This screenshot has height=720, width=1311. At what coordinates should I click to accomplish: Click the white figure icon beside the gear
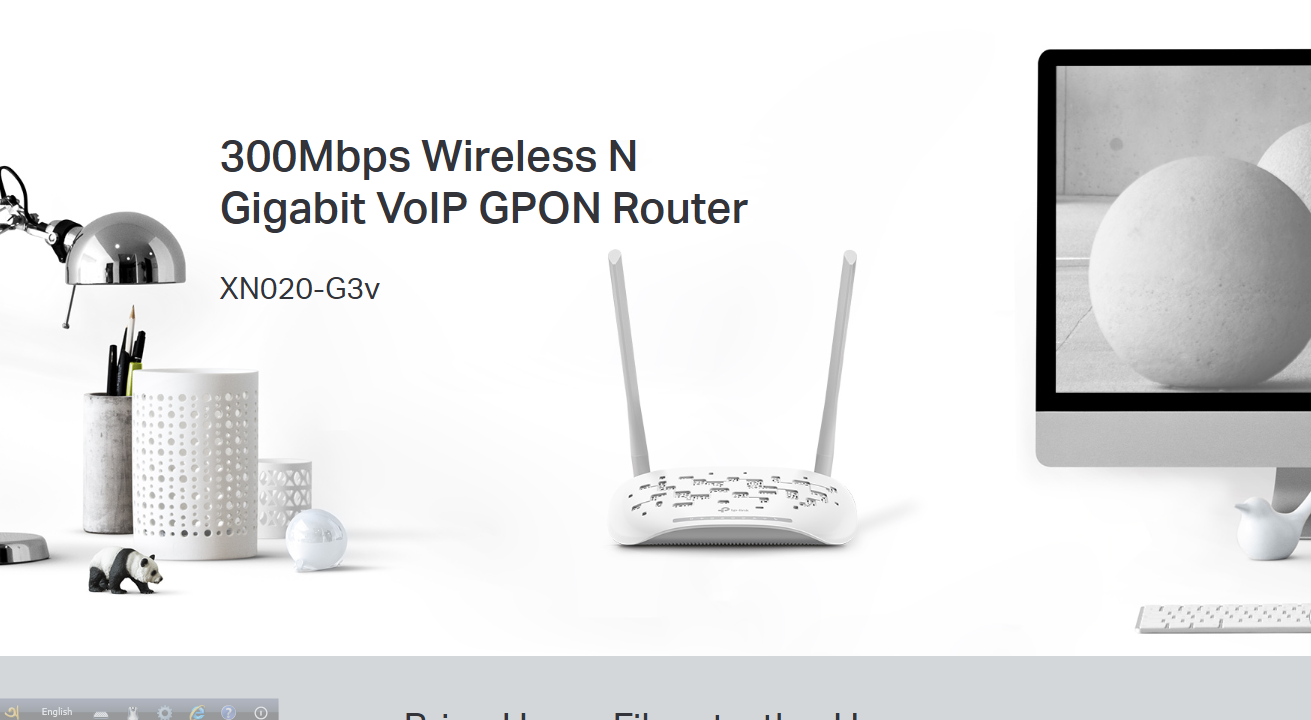point(133,713)
